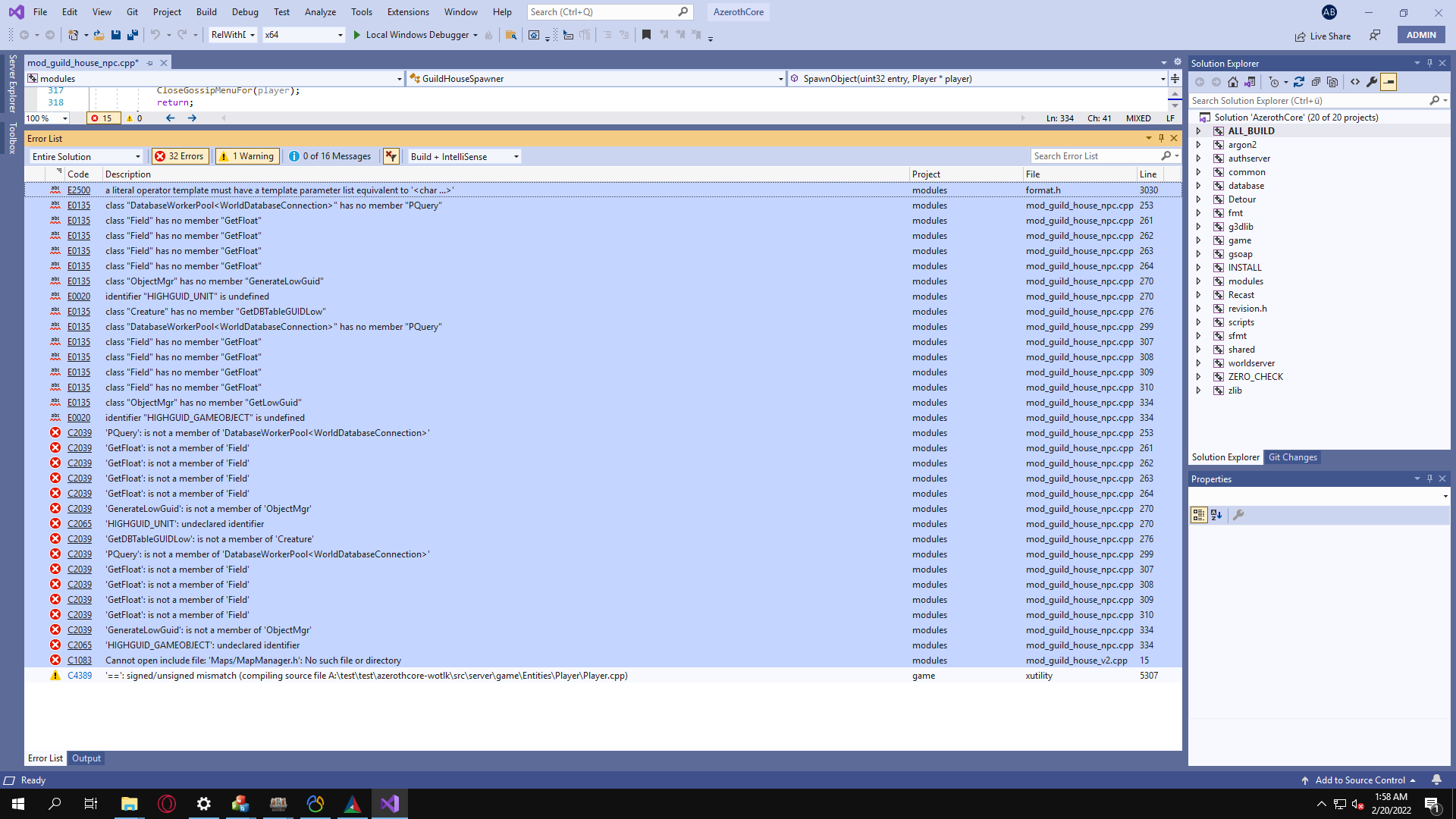Switch to the Output tab
The image size is (1456, 819).
pyautogui.click(x=86, y=758)
